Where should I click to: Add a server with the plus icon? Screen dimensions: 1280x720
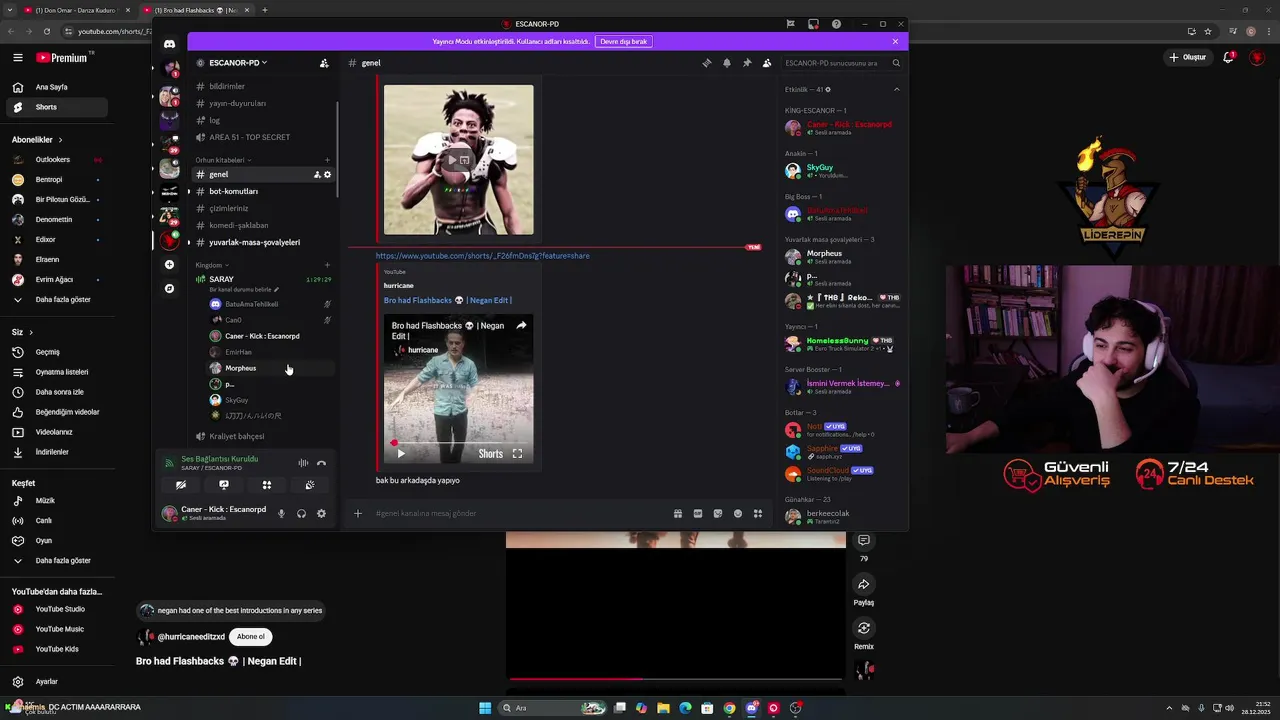[x=170, y=265]
